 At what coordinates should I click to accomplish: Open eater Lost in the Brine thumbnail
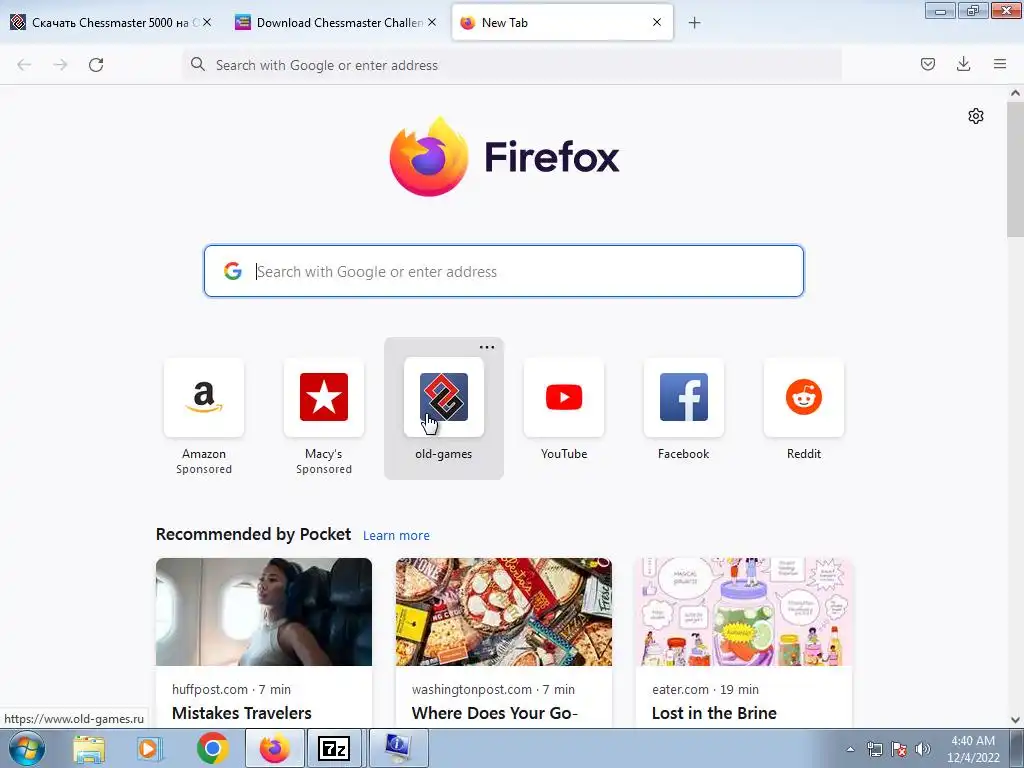point(744,612)
